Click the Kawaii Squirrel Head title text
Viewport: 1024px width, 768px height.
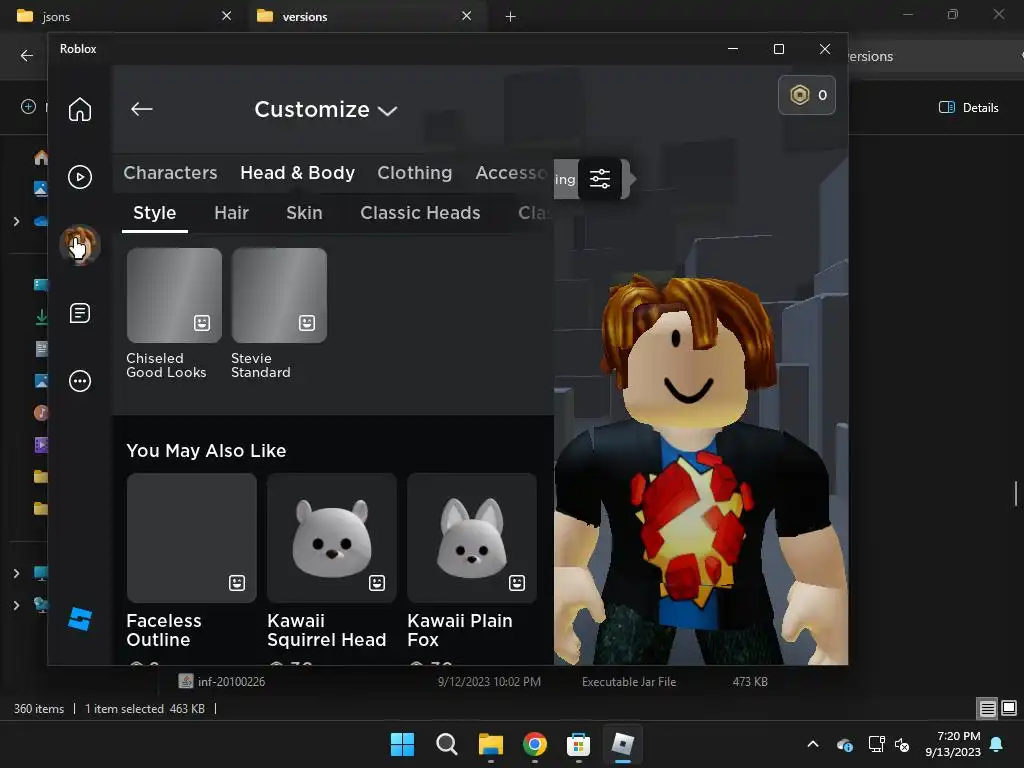point(327,630)
